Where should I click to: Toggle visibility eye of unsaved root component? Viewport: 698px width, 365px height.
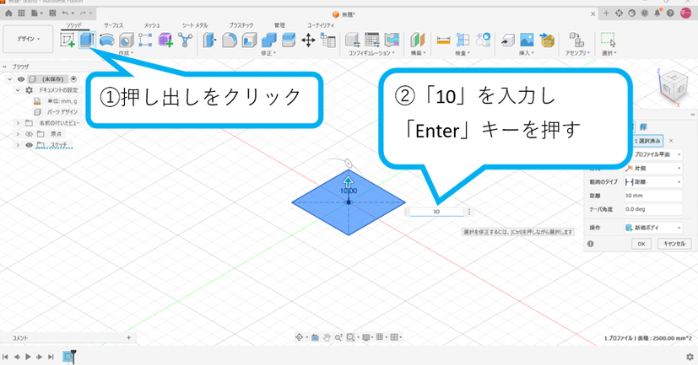click(x=21, y=79)
